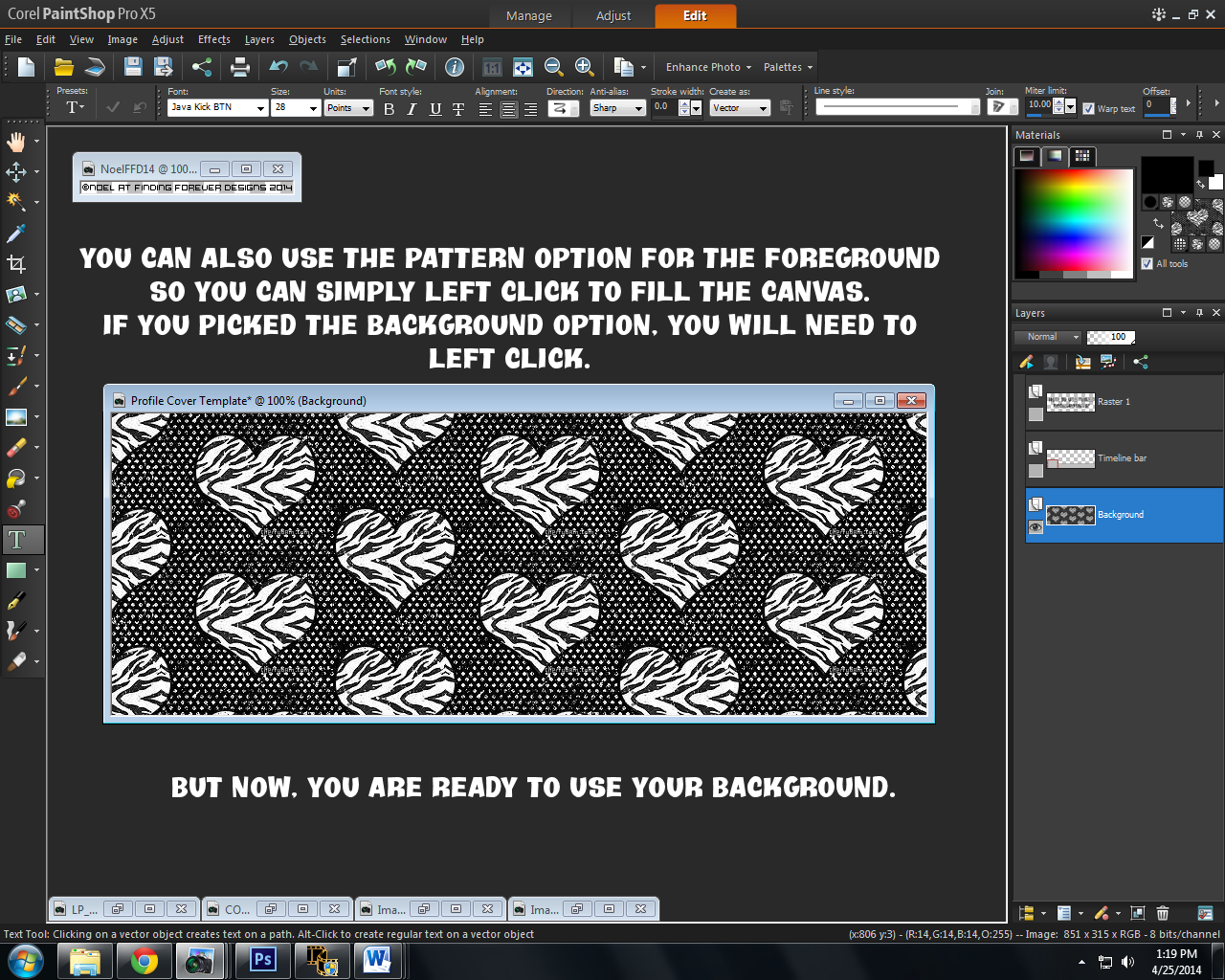The width and height of the screenshot is (1225, 980).
Task: Switch to the Manage tab
Action: coord(529,16)
